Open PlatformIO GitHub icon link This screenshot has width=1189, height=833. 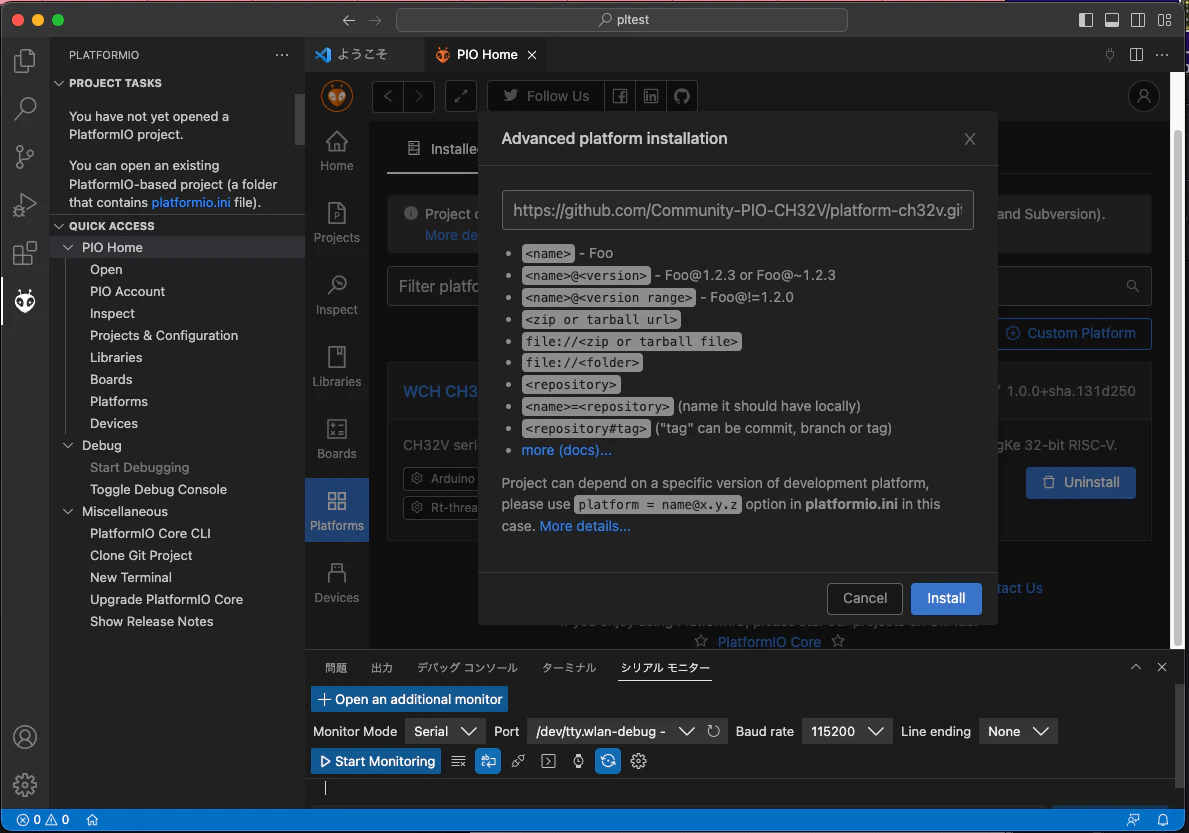coord(682,96)
